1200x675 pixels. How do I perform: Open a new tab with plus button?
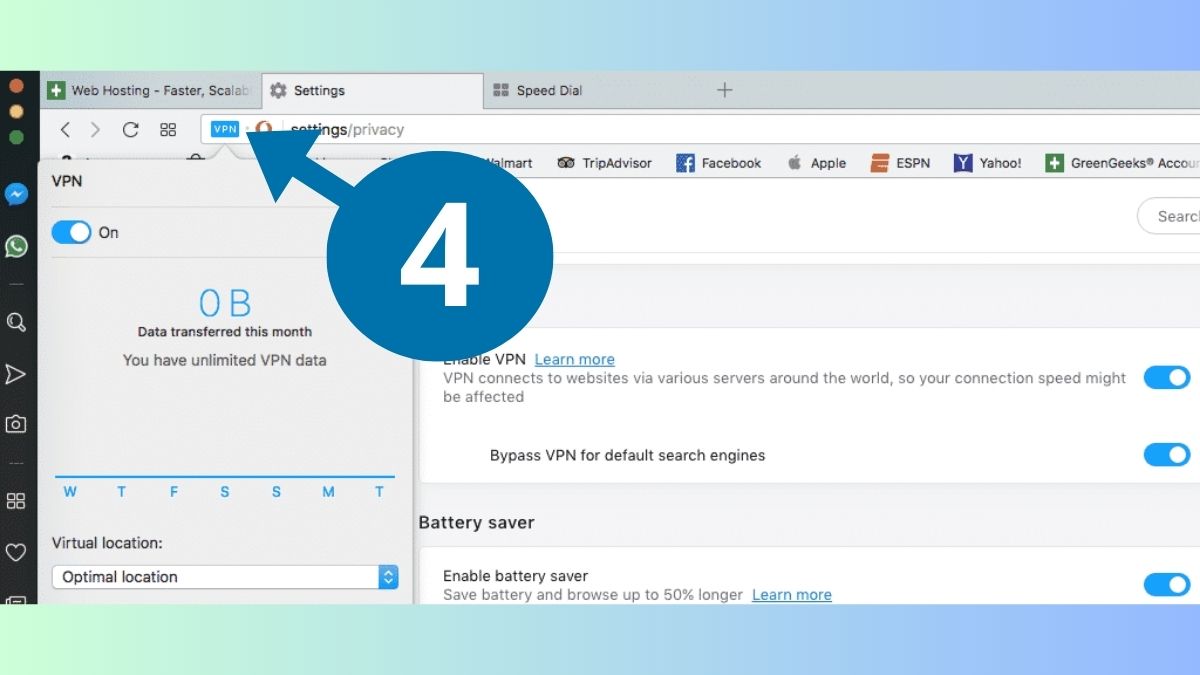pyautogui.click(x=725, y=90)
